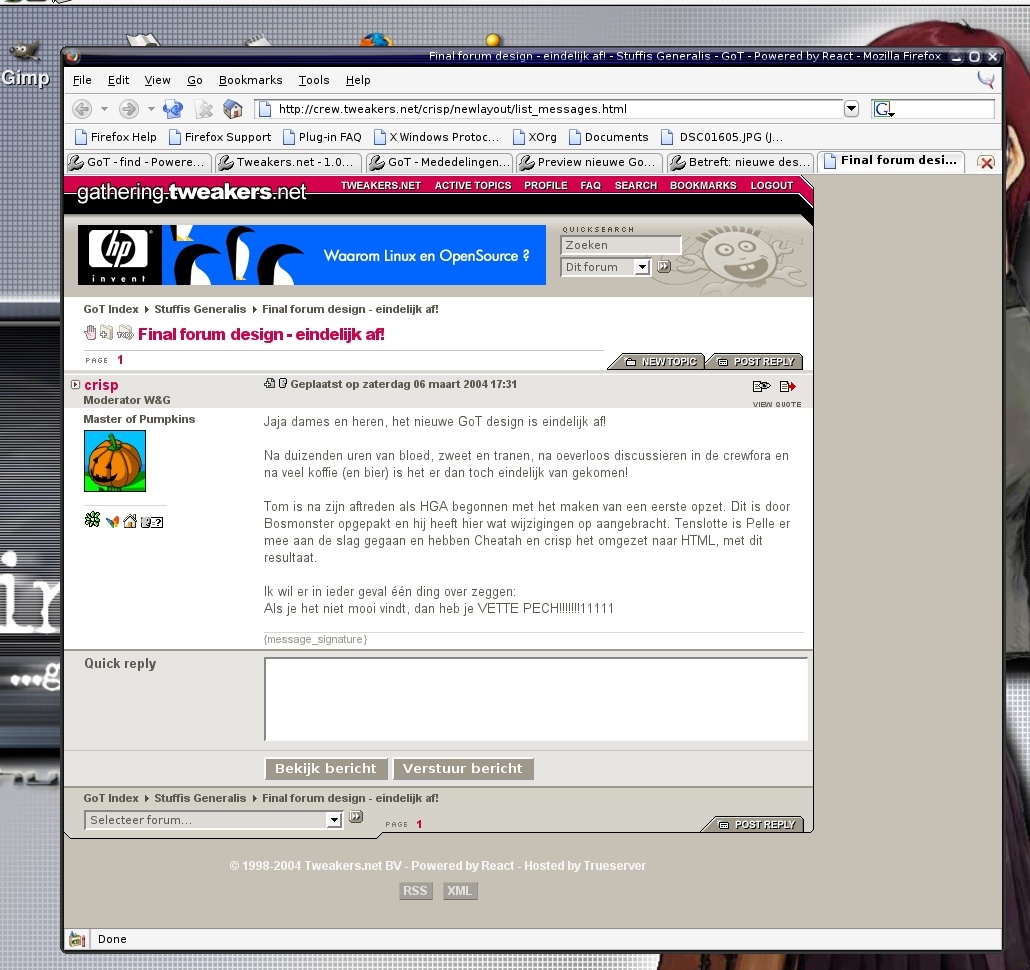Open the address bar URL history dropdown
The image size is (1030, 970).
click(851, 109)
